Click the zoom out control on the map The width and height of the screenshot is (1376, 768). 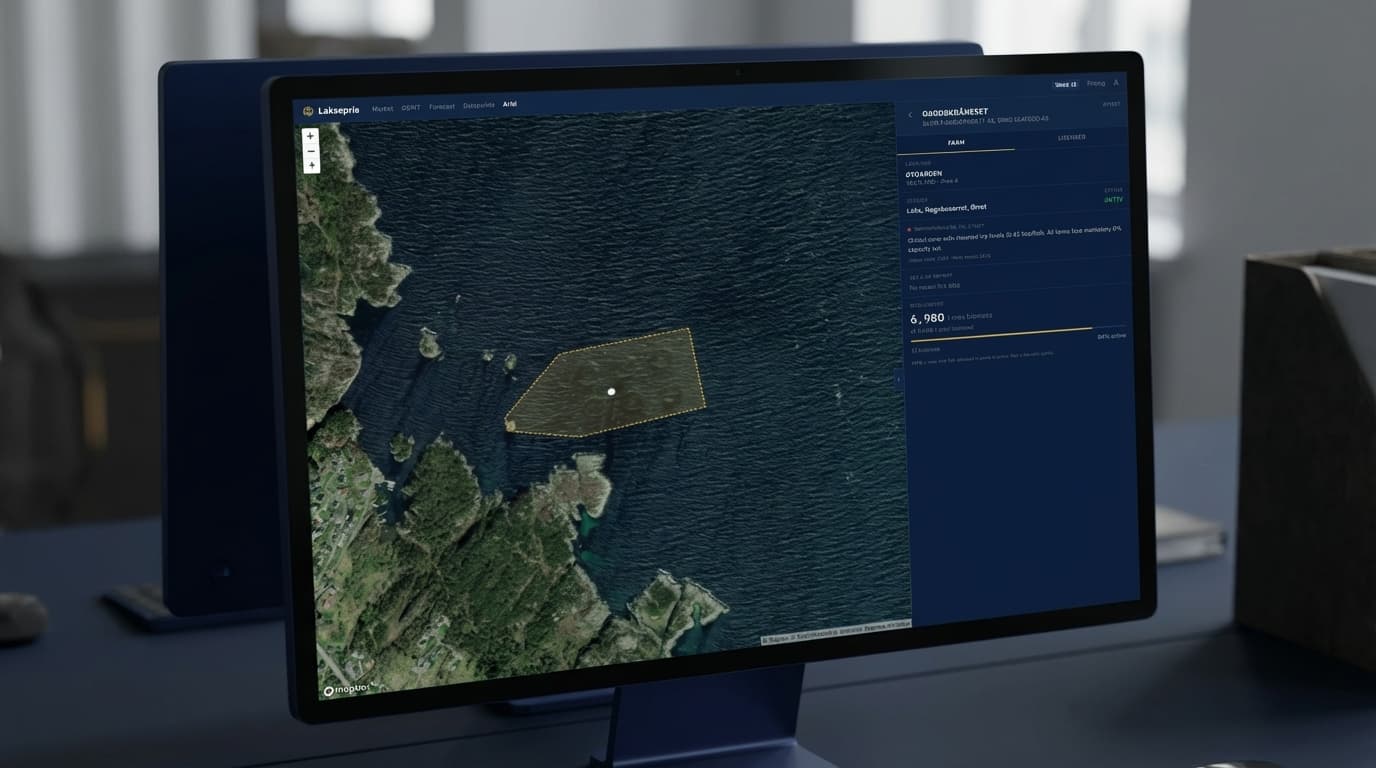pos(310,150)
